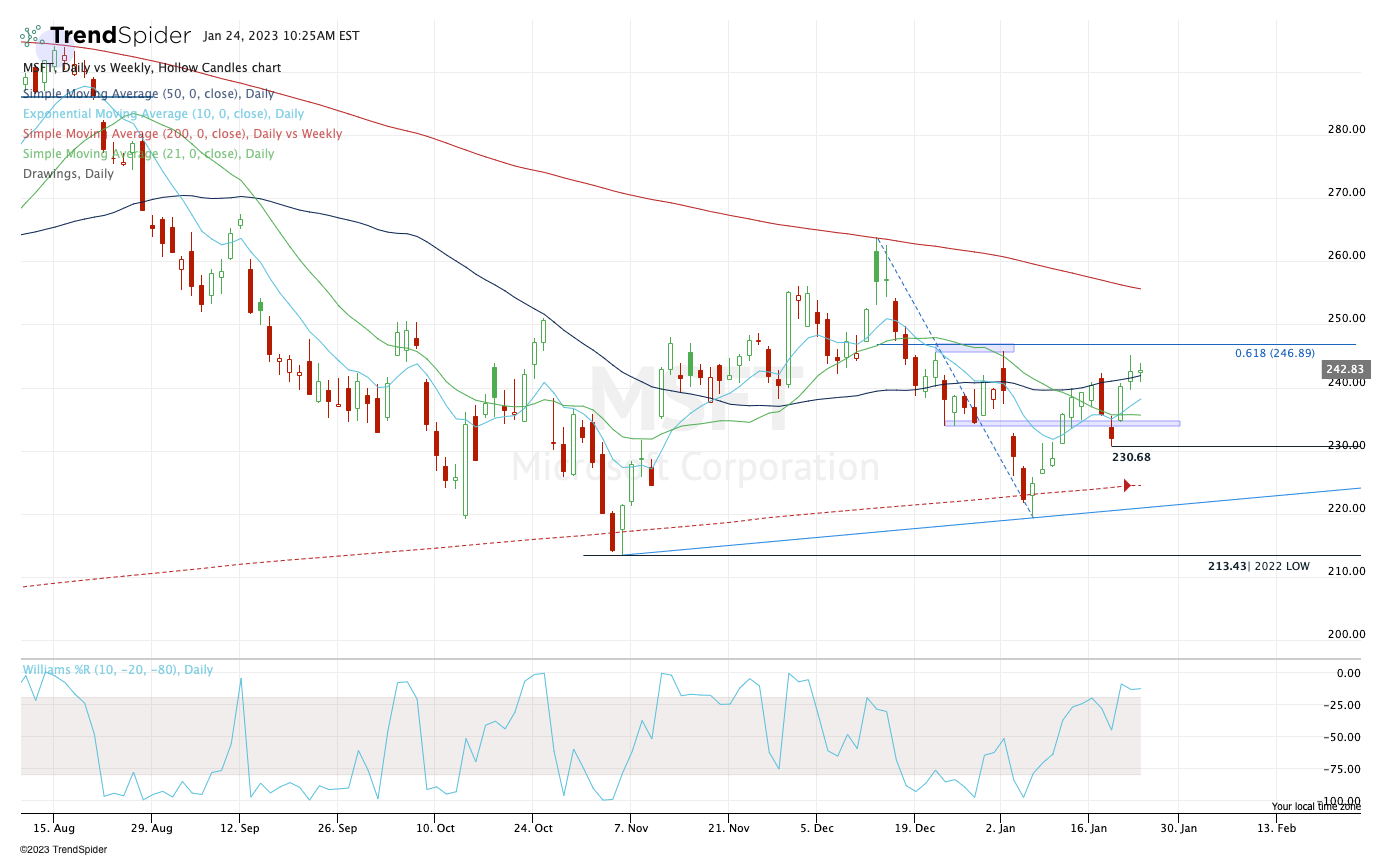Click the 24. Oct date label

(531, 828)
